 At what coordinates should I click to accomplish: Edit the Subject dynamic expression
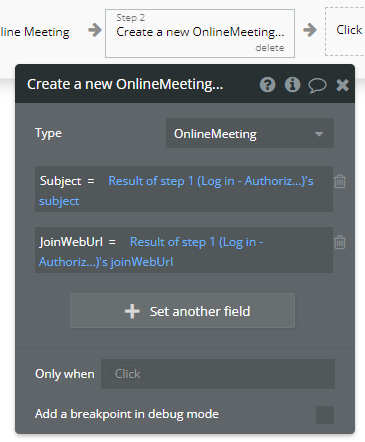tap(176, 191)
